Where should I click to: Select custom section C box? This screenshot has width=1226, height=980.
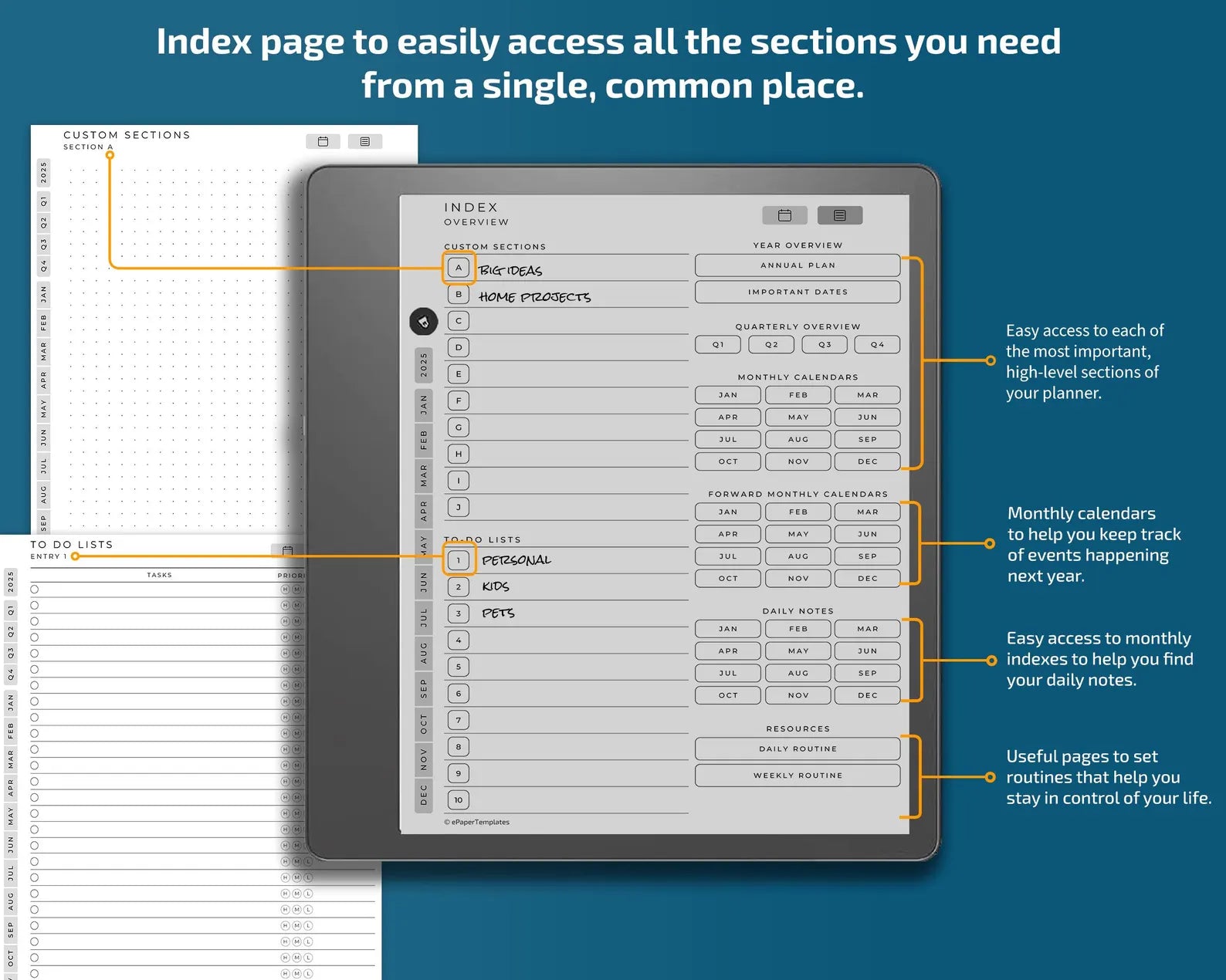pyautogui.click(x=459, y=321)
